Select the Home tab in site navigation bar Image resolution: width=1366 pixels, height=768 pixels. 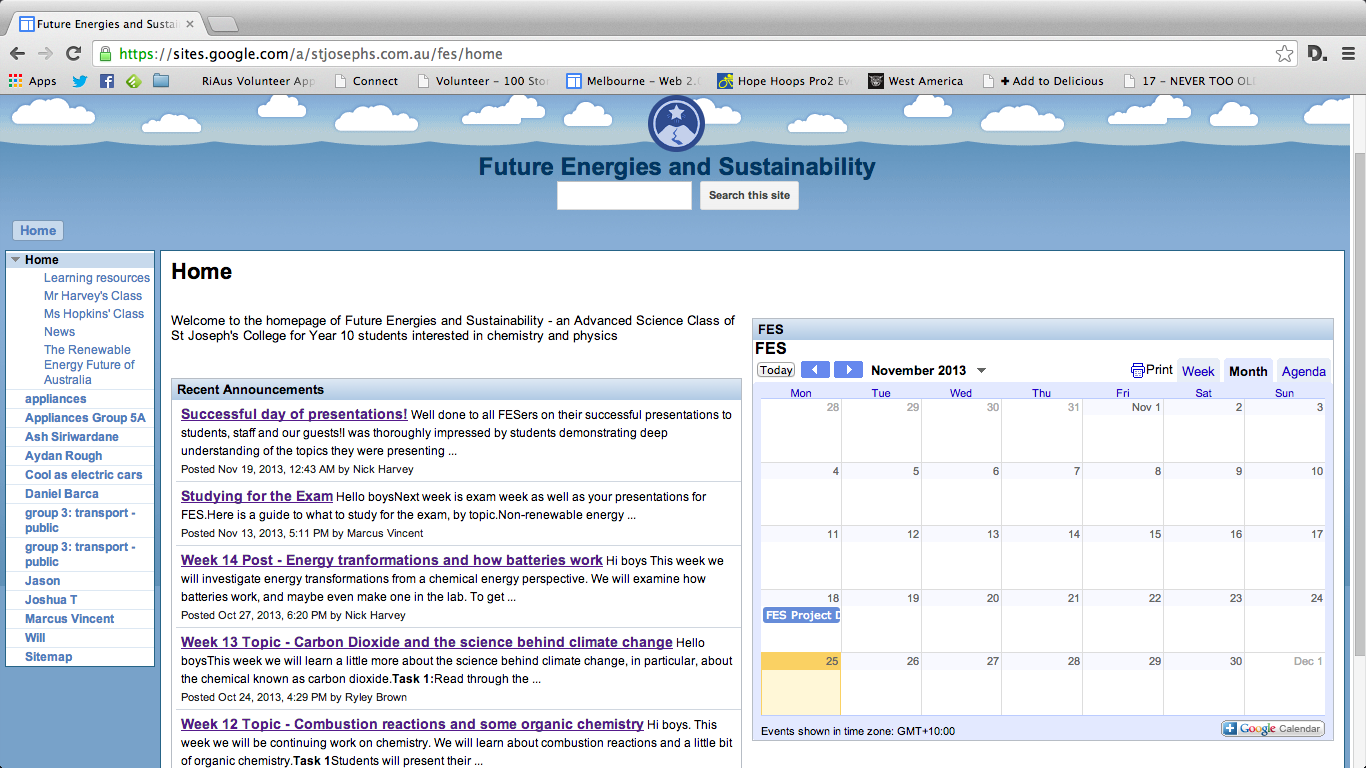(38, 231)
